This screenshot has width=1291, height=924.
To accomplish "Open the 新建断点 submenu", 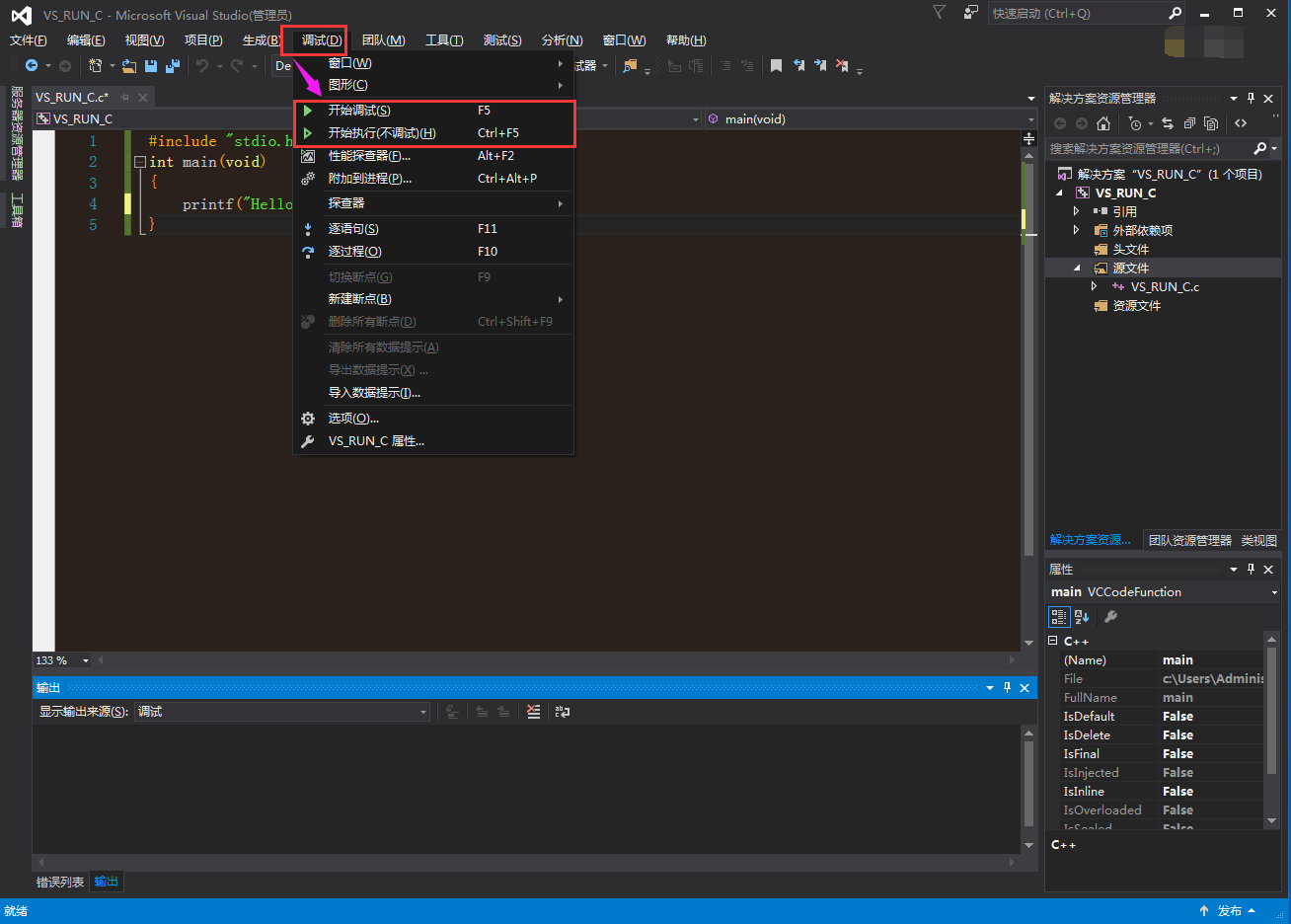I will coord(434,299).
